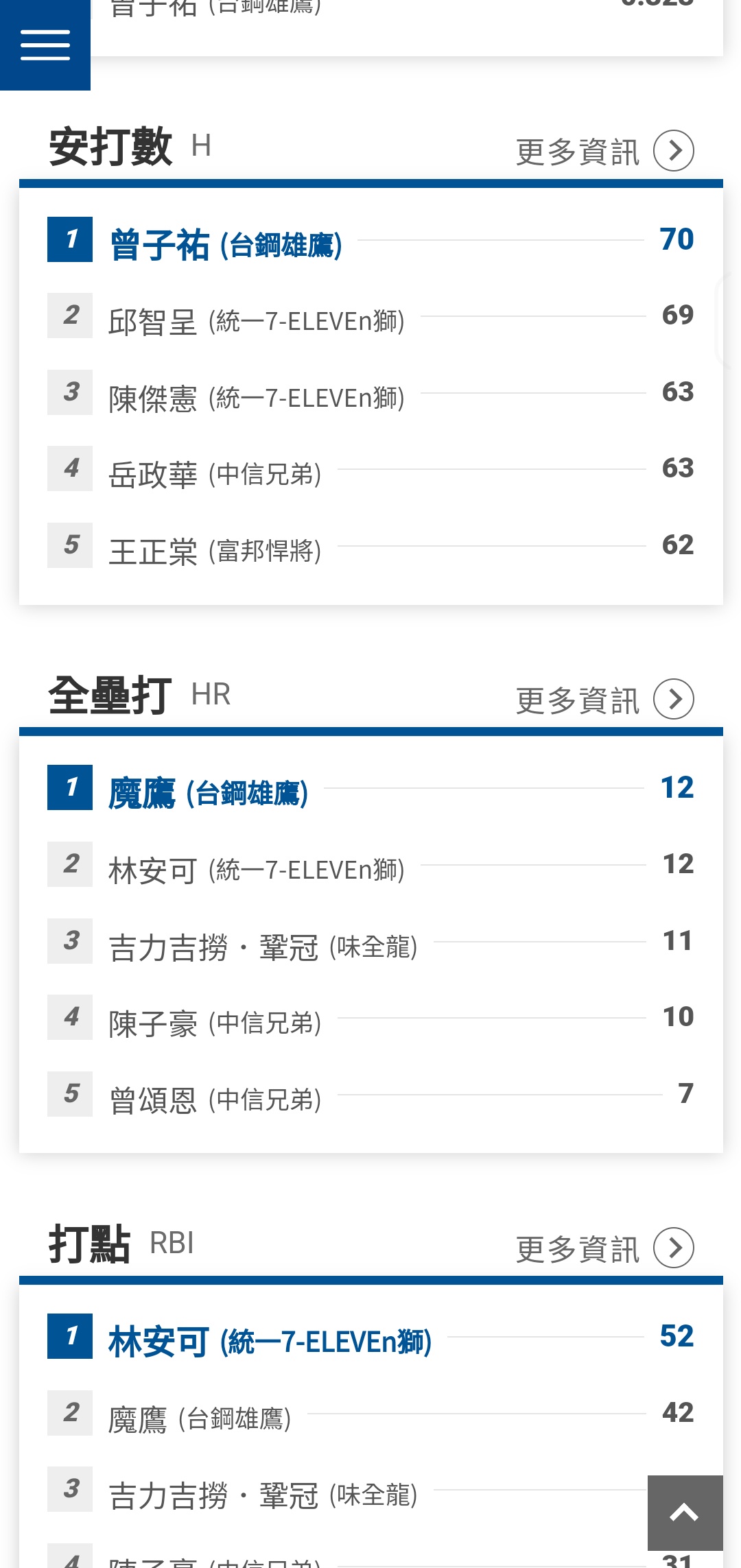Open the arrow circle beside 安打數 更多資訊
The image size is (741, 1568).
tap(674, 150)
